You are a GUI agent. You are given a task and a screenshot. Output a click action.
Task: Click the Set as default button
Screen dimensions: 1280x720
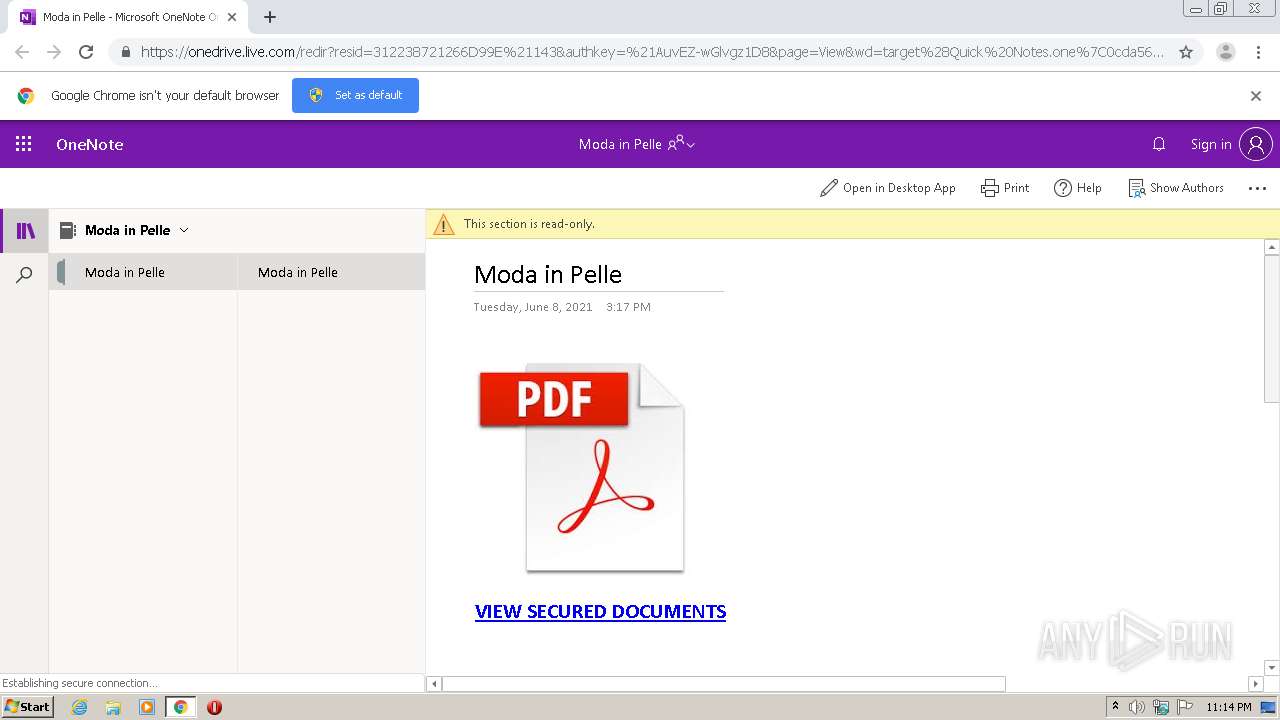click(x=355, y=95)
